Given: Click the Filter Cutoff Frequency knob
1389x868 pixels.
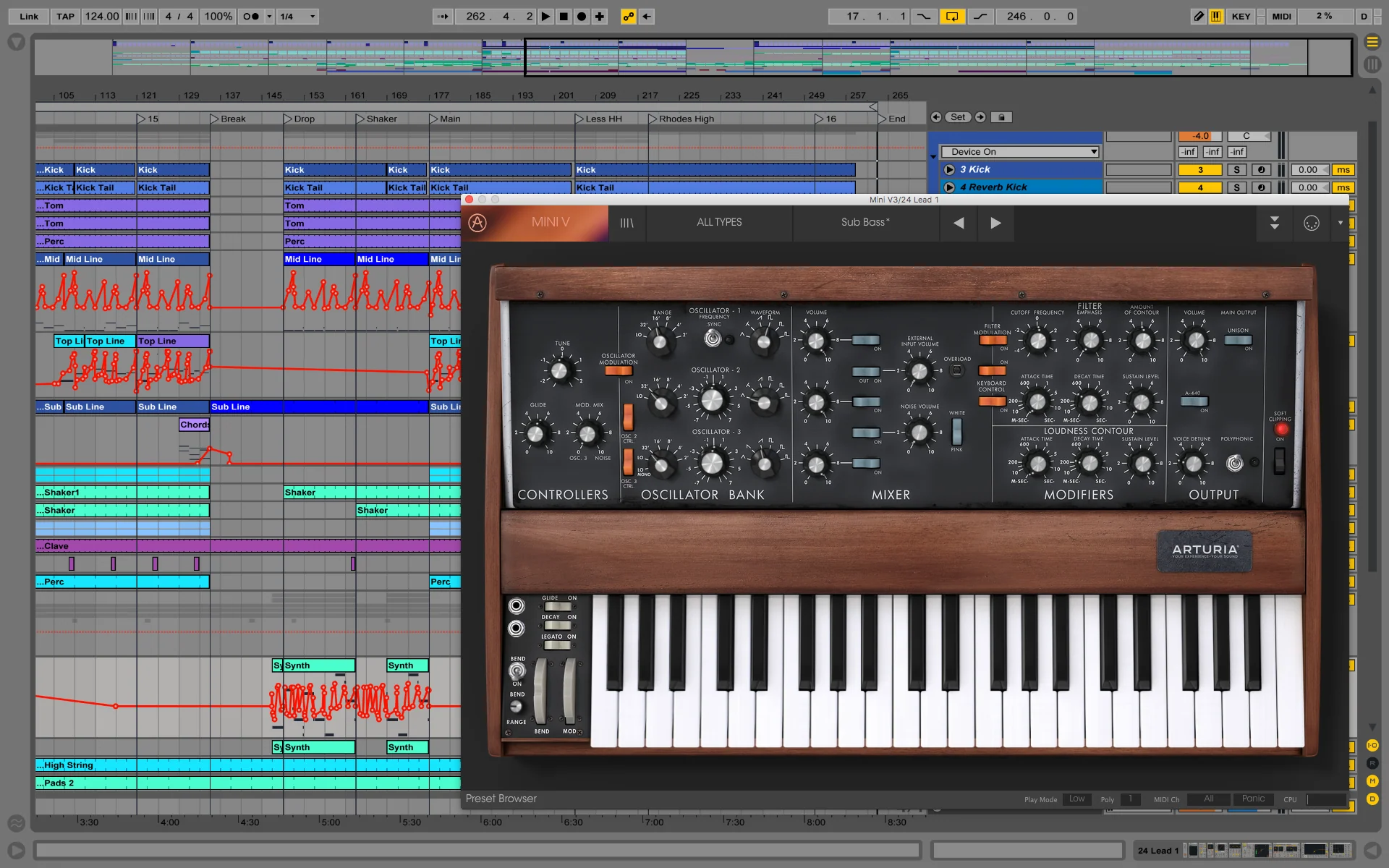Looking at the screenshot, I should (1037, 341).
